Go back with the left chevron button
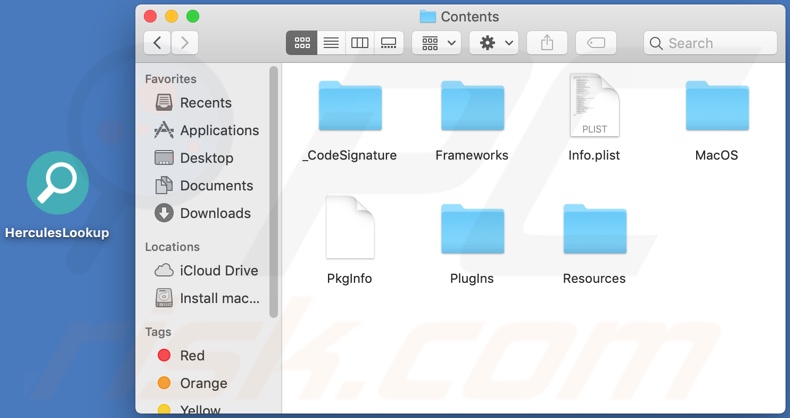 pyautogui.click(x=157, y=43)
